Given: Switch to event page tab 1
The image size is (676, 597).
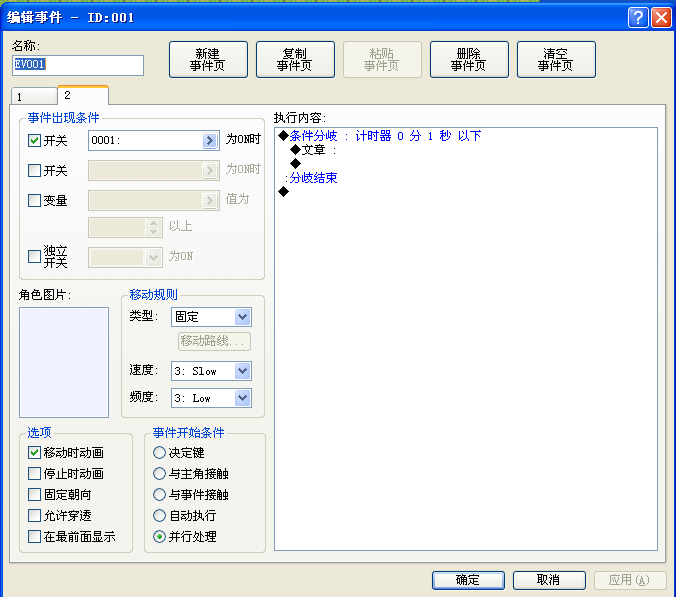Looking at the screenshot, I should (34, 97).
